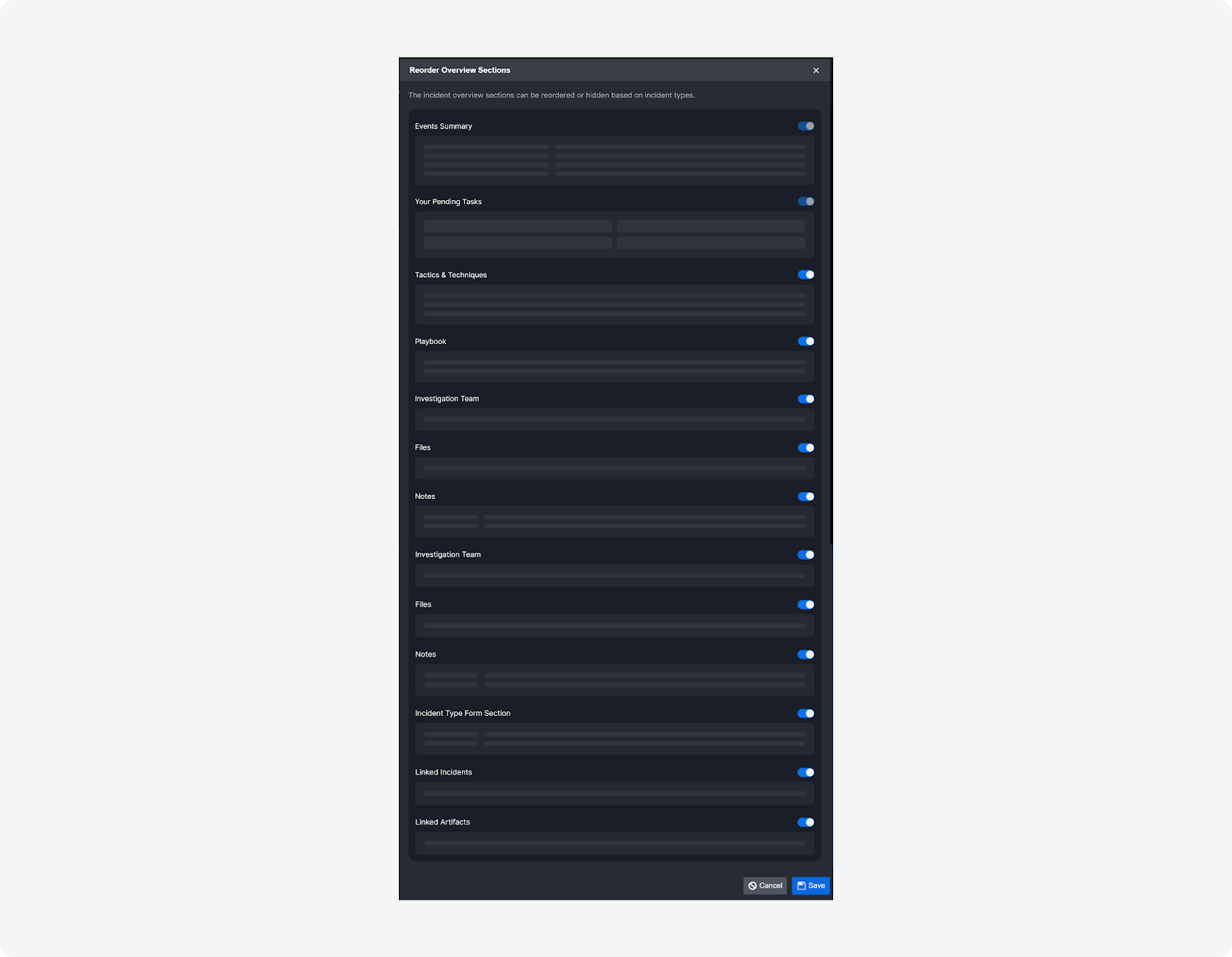Select the Your Pending Tasks preview card

614,235
